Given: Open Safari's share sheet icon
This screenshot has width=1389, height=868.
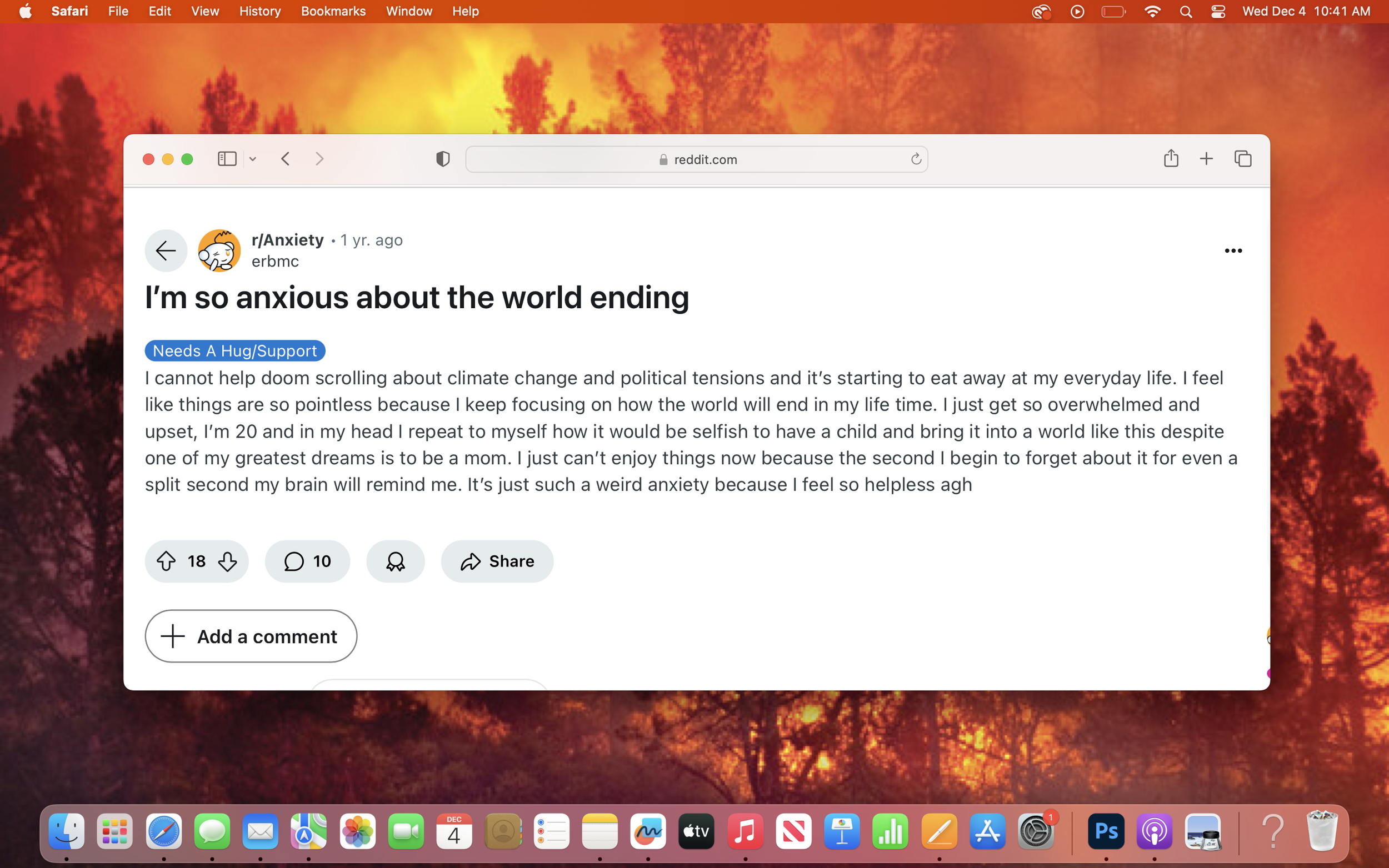Looking at the screenshot, I should [1171, 158].
